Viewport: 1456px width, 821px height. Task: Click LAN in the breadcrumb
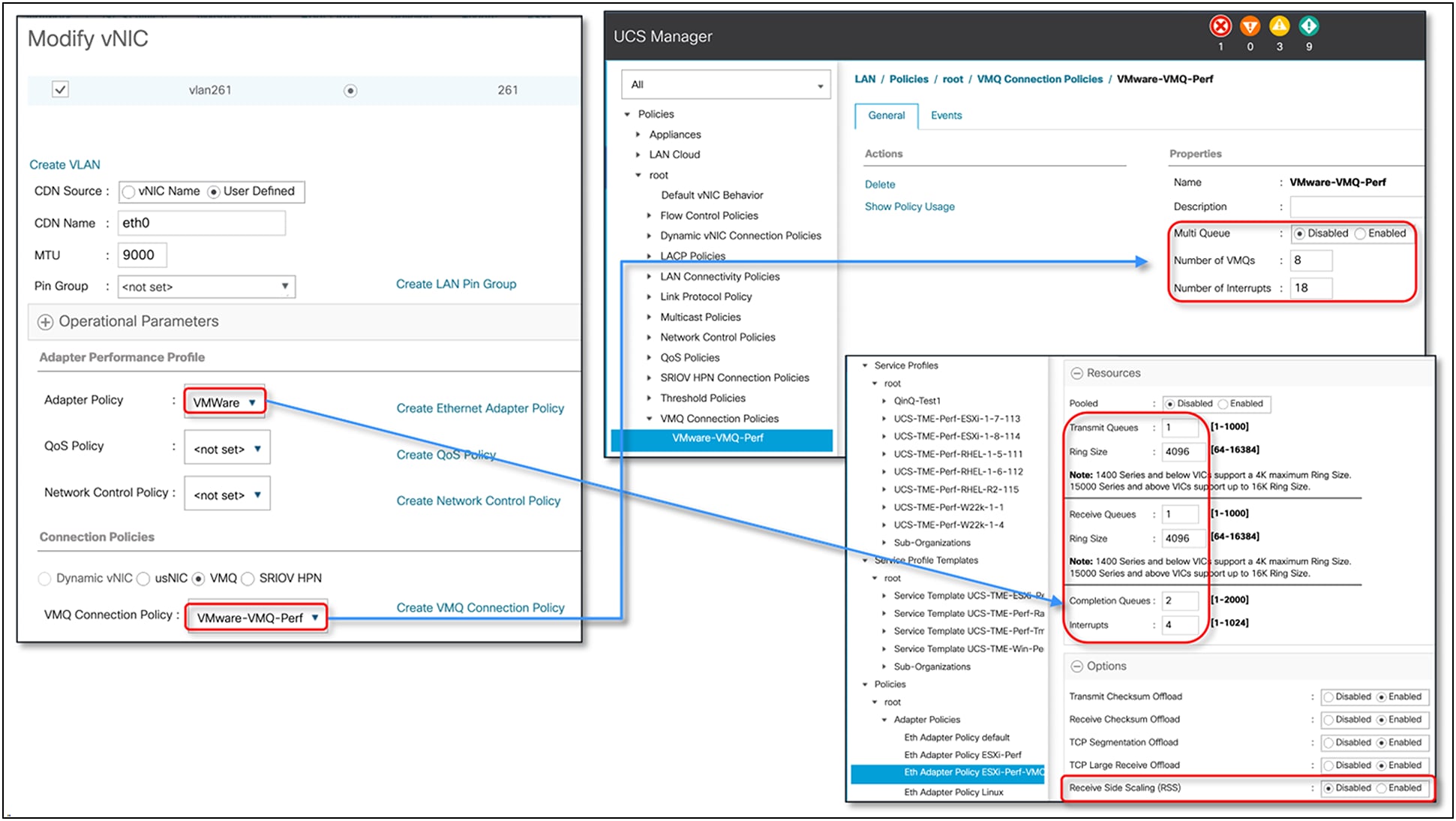point(865,79)
